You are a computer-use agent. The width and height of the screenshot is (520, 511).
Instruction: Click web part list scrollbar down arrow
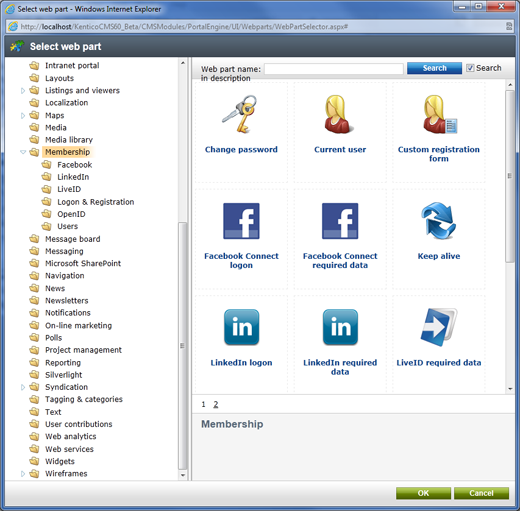point(510,389)
